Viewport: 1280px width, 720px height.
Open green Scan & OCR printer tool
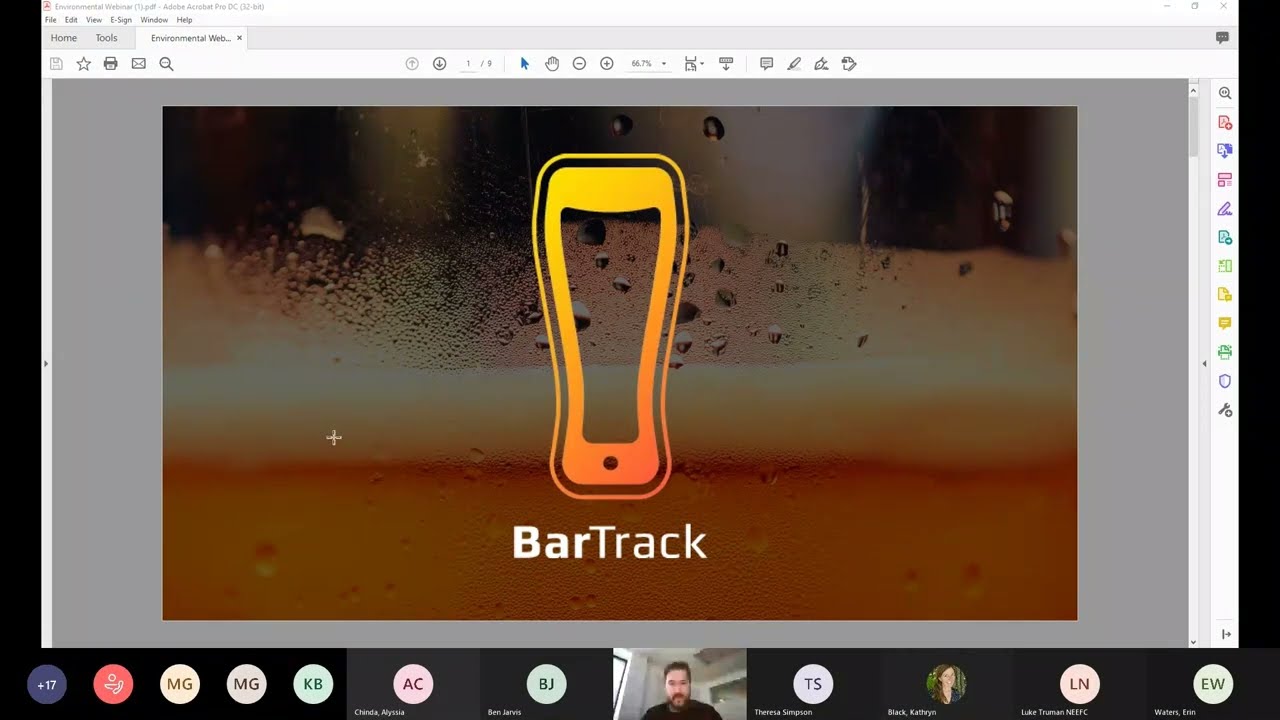(1225, 352)
